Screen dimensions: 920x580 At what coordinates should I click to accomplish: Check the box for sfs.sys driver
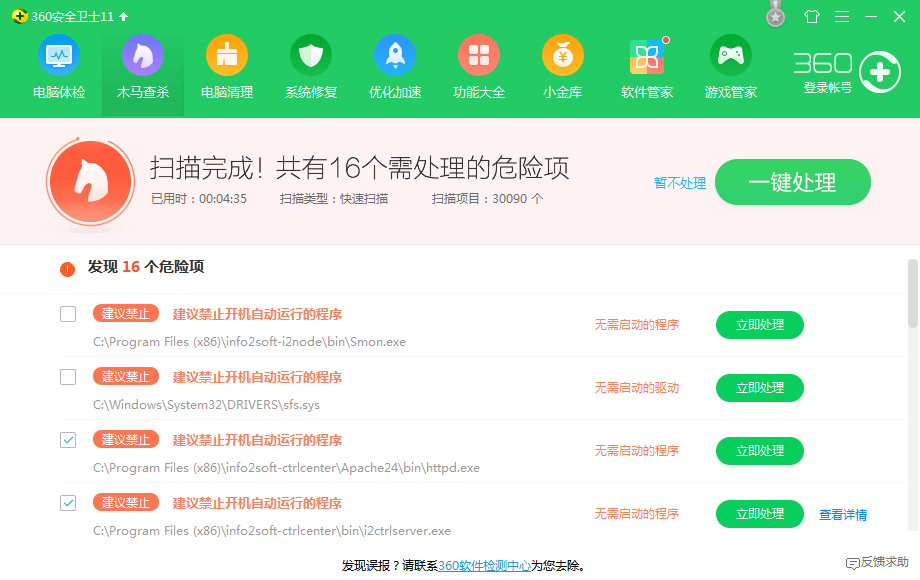click(x=68, y=377)
